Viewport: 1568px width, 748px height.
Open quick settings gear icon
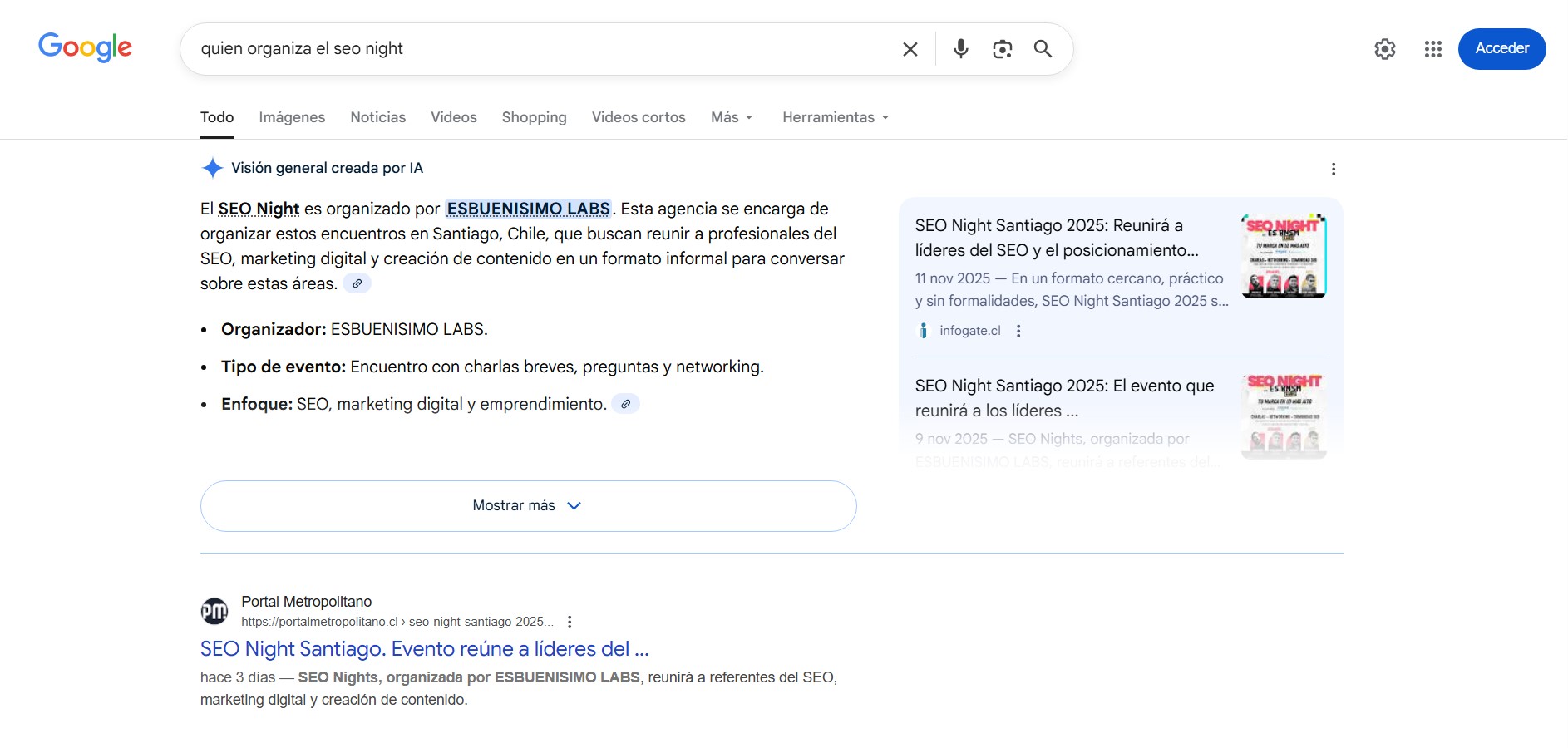[1384, 49]
